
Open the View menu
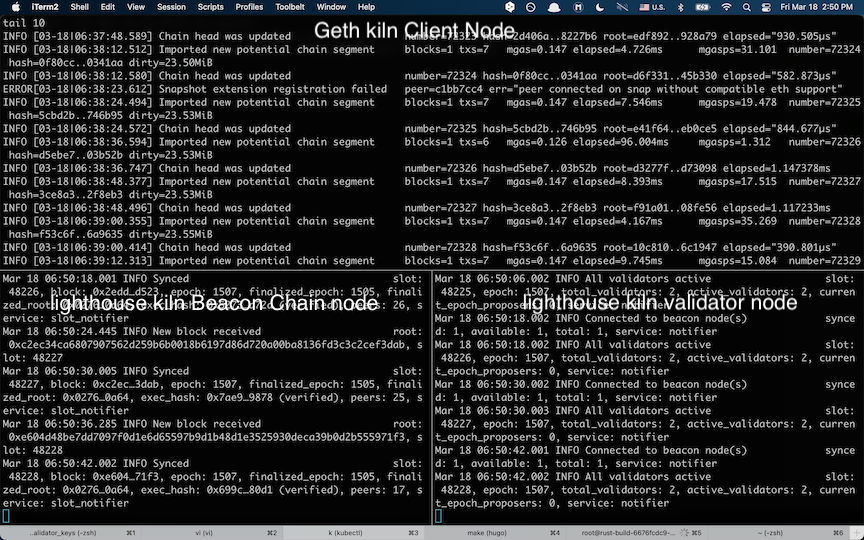(x=136, y=7)
